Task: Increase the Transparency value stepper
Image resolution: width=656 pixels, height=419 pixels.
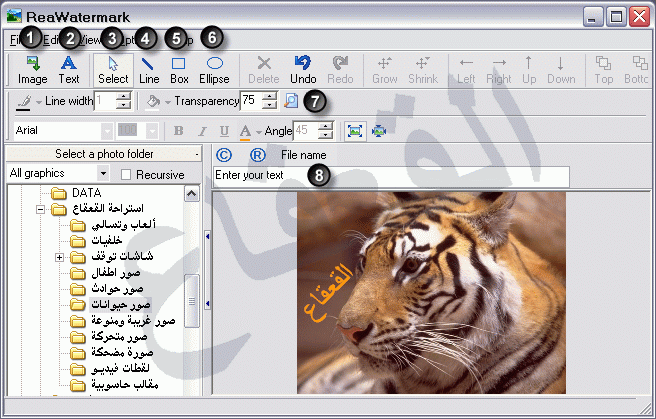Action: [271, 97]
